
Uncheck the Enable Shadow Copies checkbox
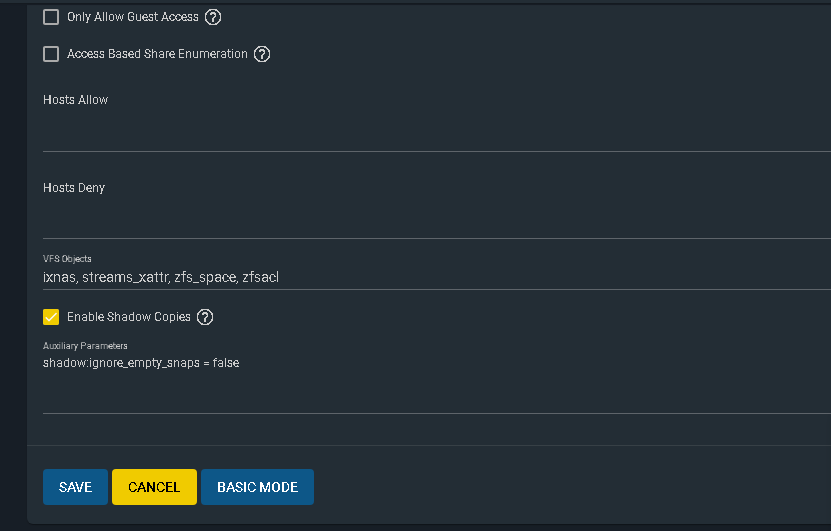51,317
